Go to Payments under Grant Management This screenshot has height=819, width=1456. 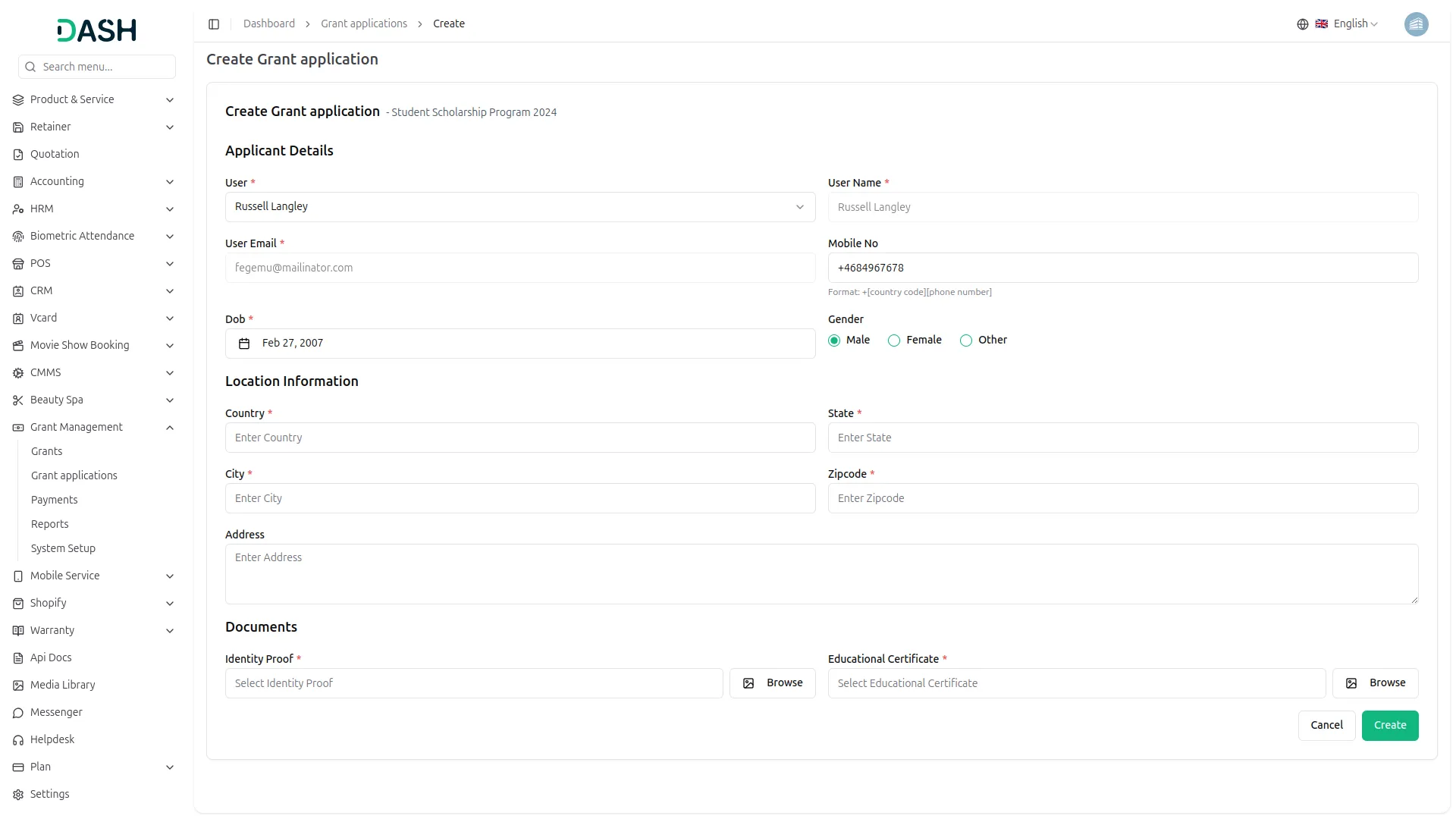tap(55, 500)
